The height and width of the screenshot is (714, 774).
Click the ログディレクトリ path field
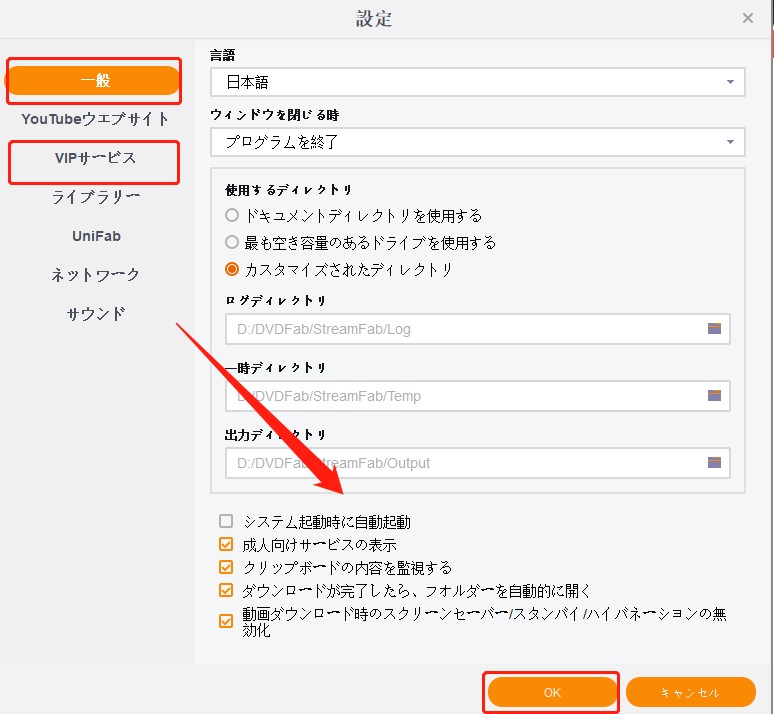(477, 329)
